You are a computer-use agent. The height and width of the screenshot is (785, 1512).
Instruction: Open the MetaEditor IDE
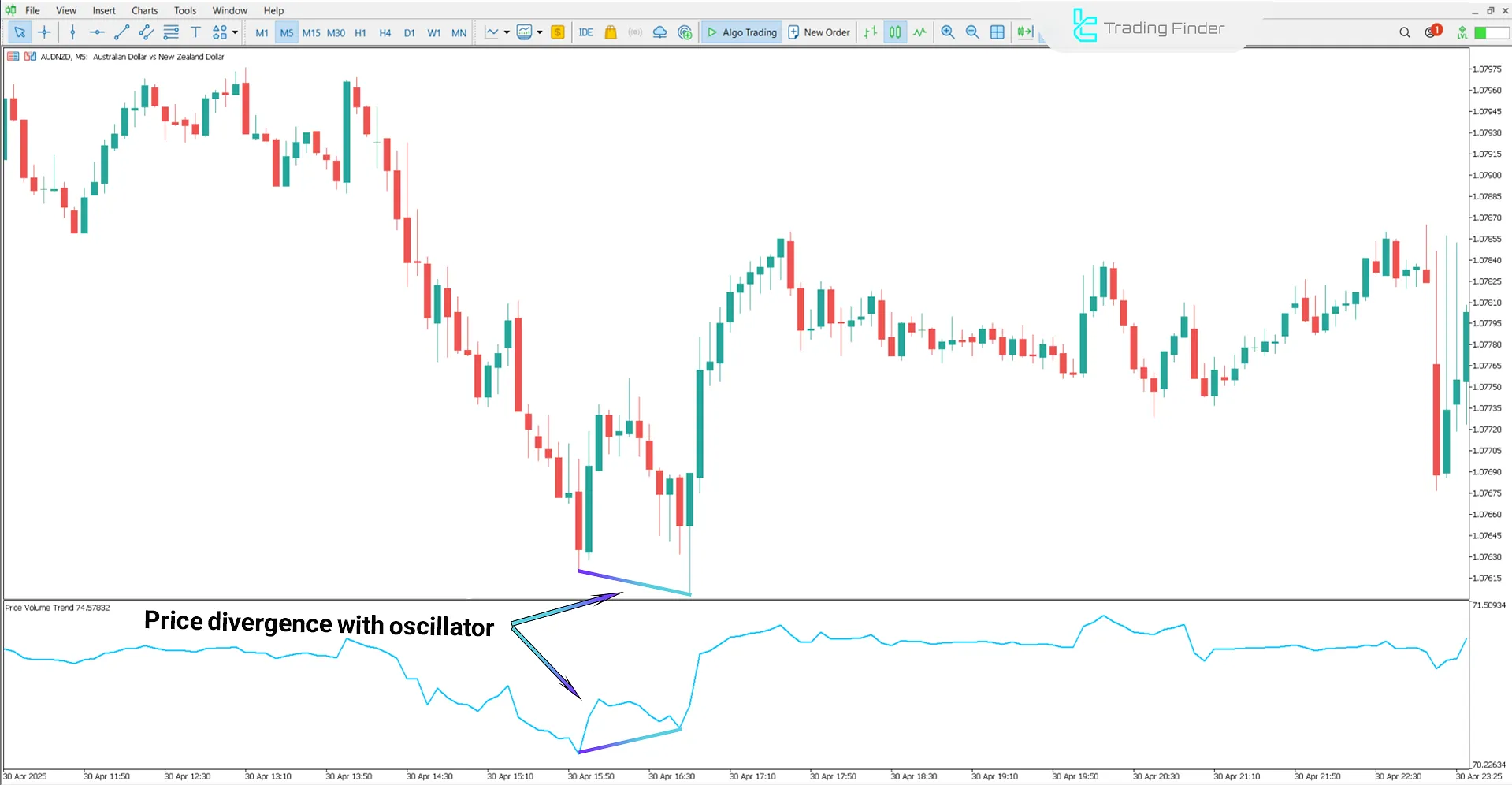coord(585,32)
